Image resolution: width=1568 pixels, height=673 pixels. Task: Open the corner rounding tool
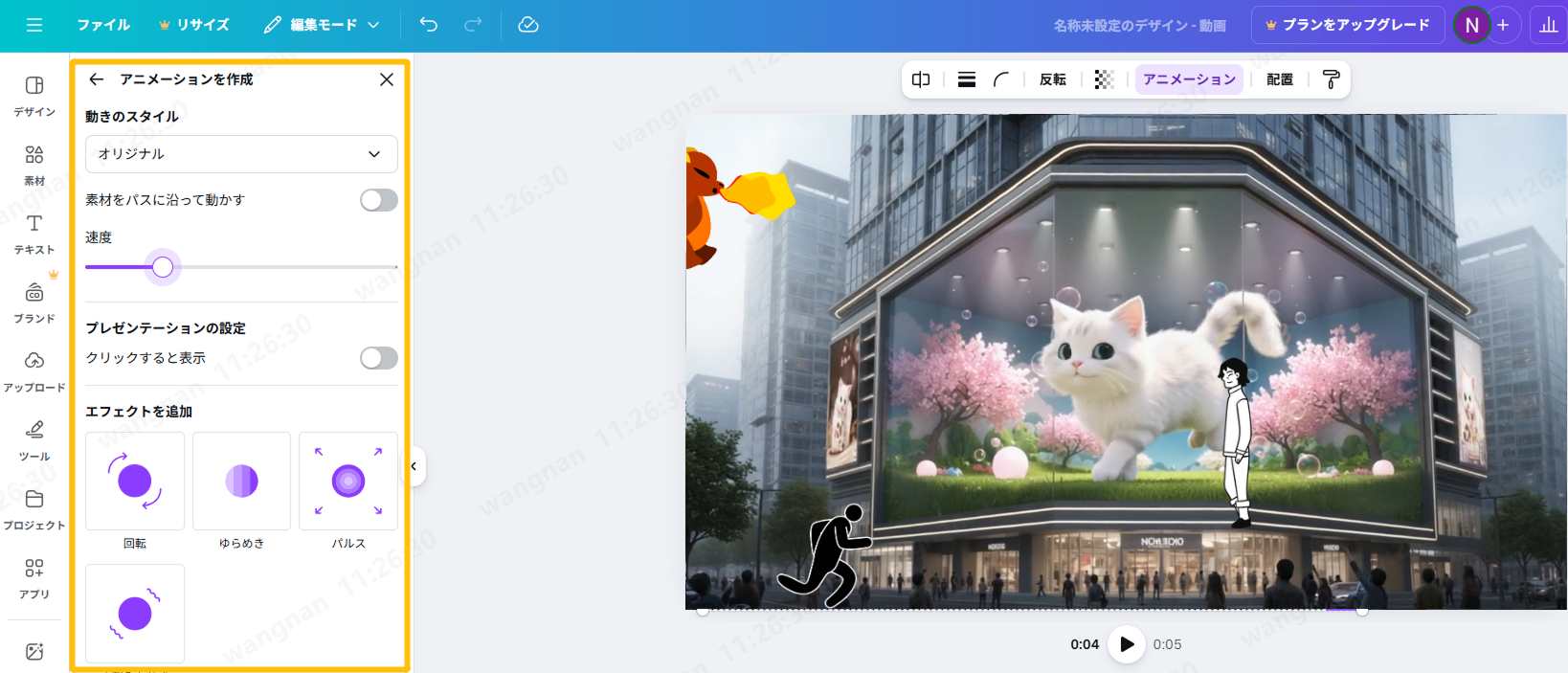[x=1001, y=79]
